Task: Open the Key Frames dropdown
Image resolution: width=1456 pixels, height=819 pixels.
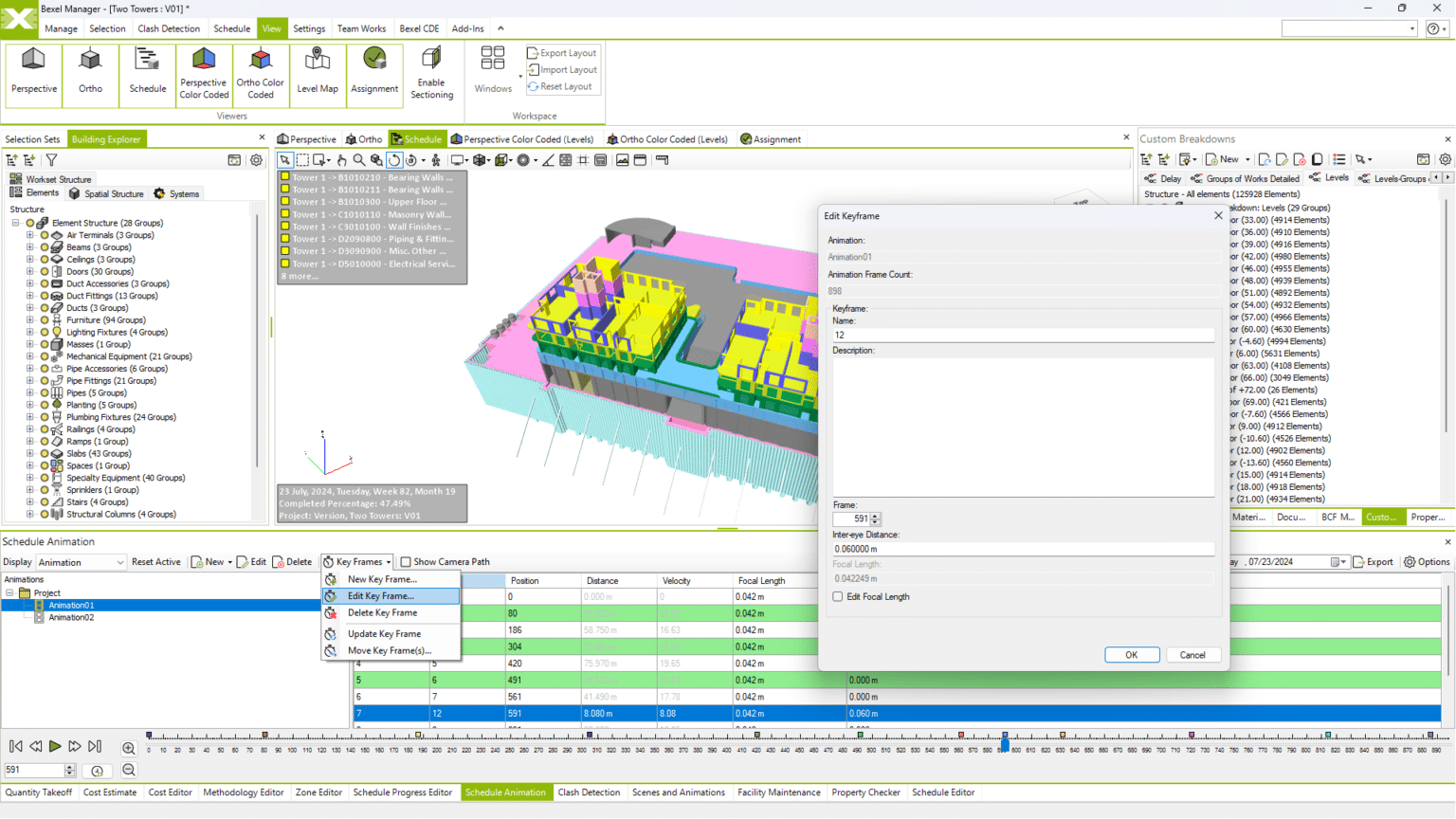Action: tap(357, 562)
